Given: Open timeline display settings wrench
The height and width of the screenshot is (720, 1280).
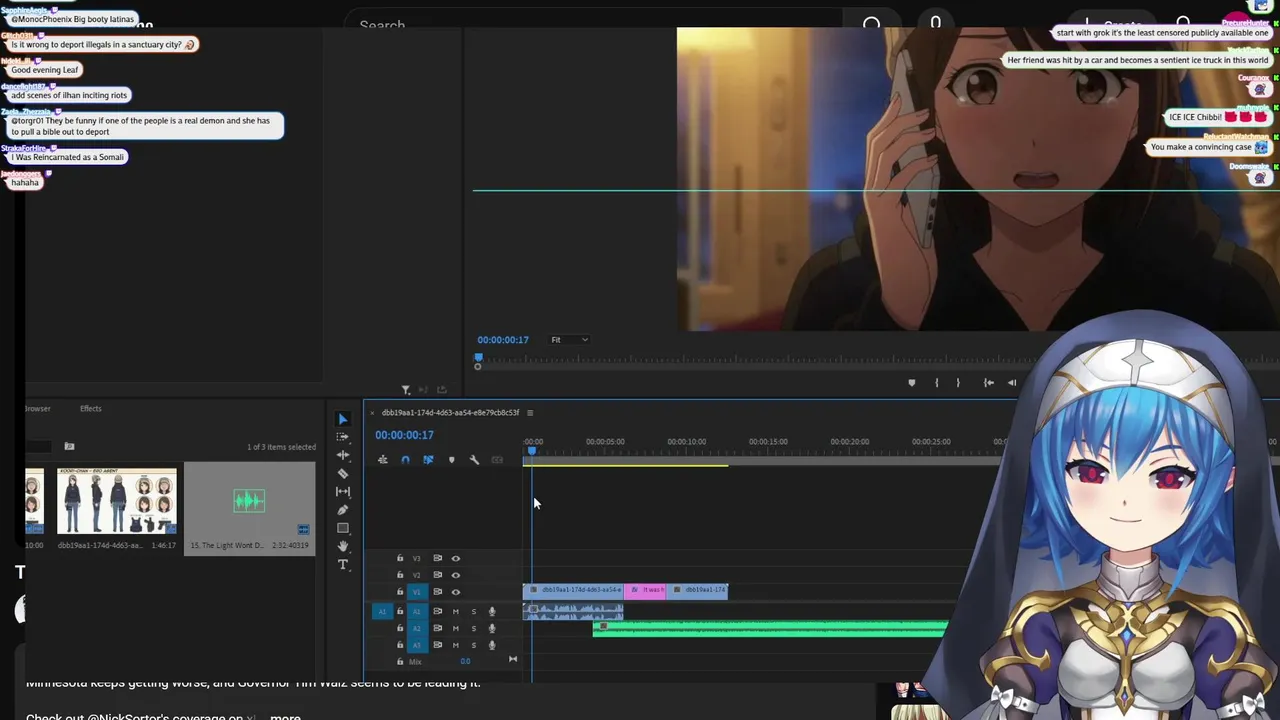Looking at the screenshot, I should (474, 460).
